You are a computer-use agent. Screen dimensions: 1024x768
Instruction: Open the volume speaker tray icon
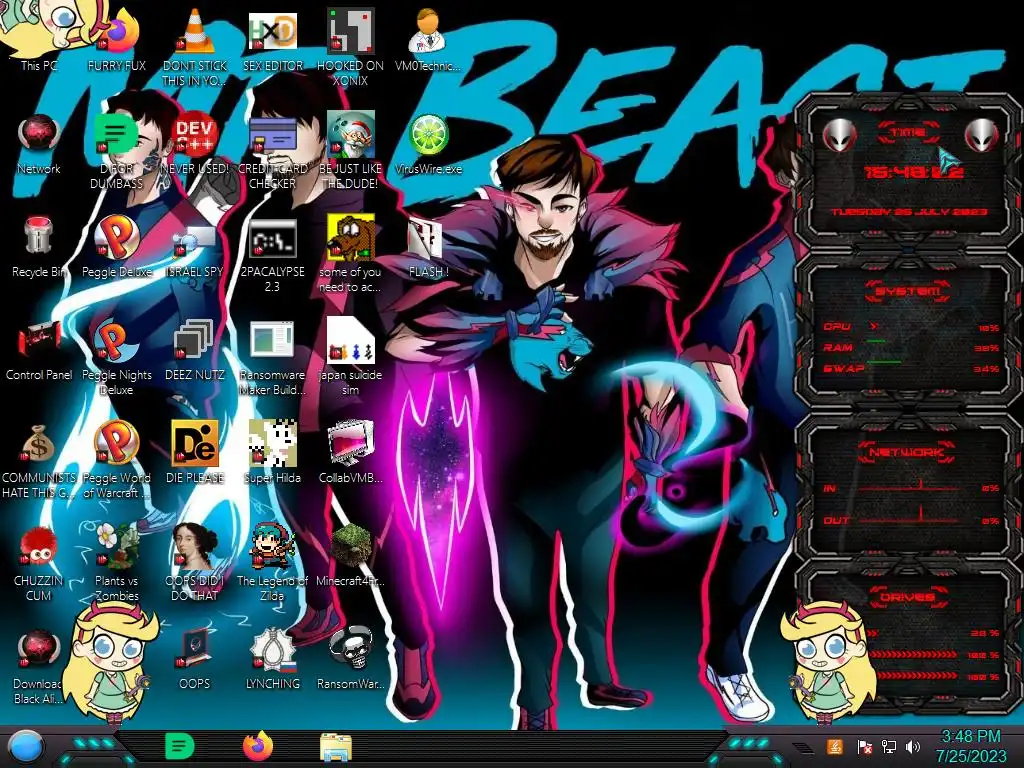(913, 746)
